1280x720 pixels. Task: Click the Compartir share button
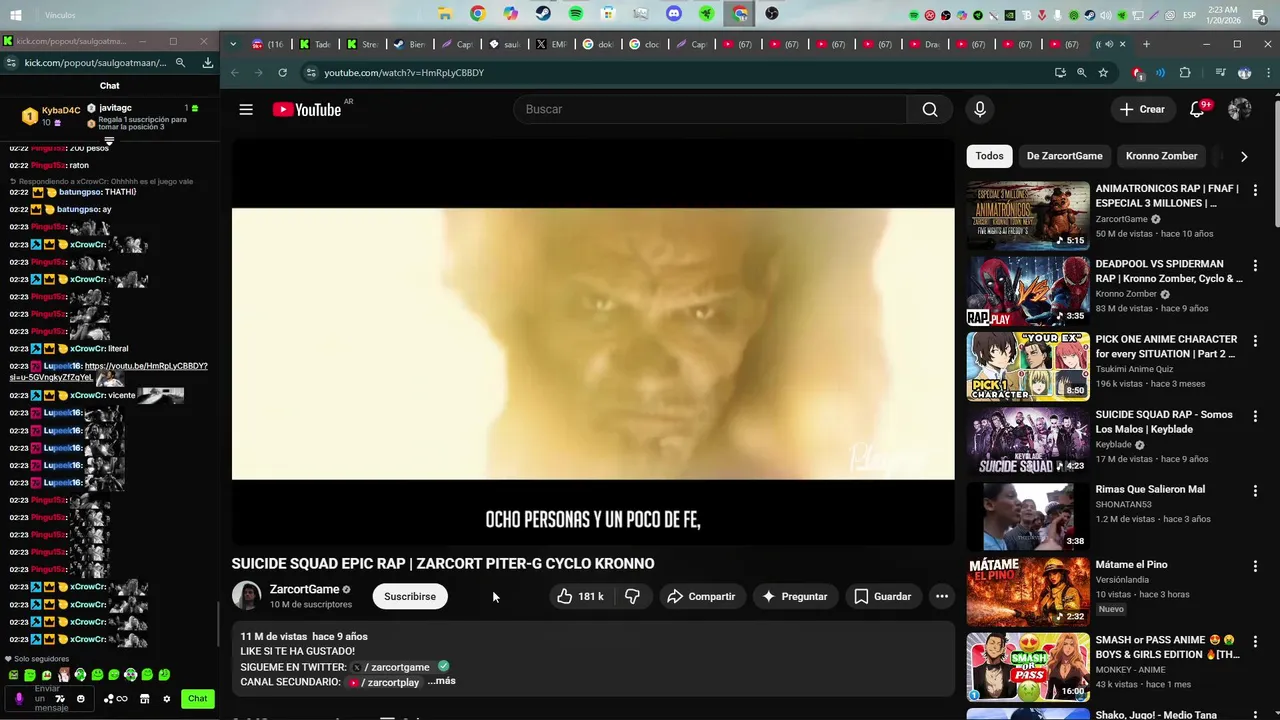tap(701, 596)
